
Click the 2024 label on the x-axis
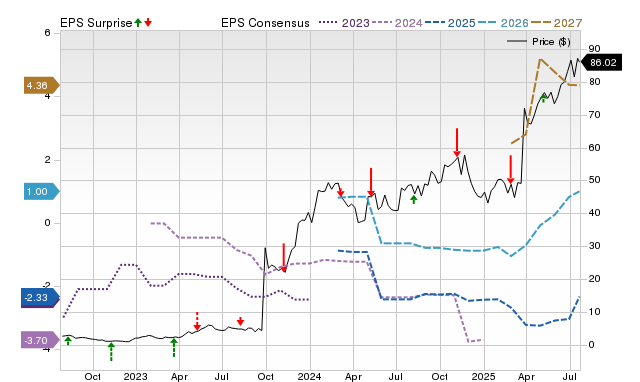(309, 376)
